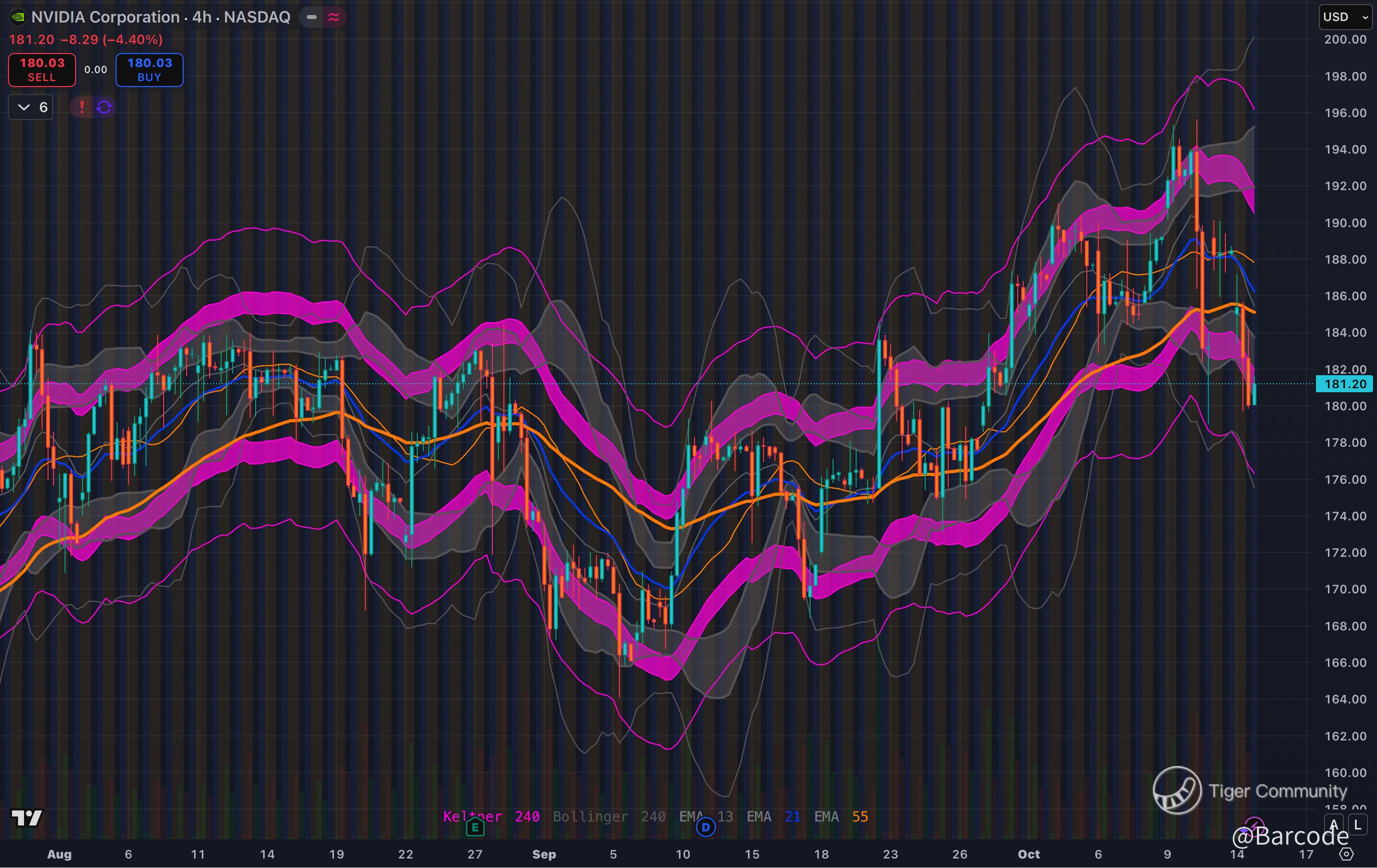Viewport: 1377px width, 868px height.
Task: Click the blue D dividend marker
Action: (x=706, y=827)
